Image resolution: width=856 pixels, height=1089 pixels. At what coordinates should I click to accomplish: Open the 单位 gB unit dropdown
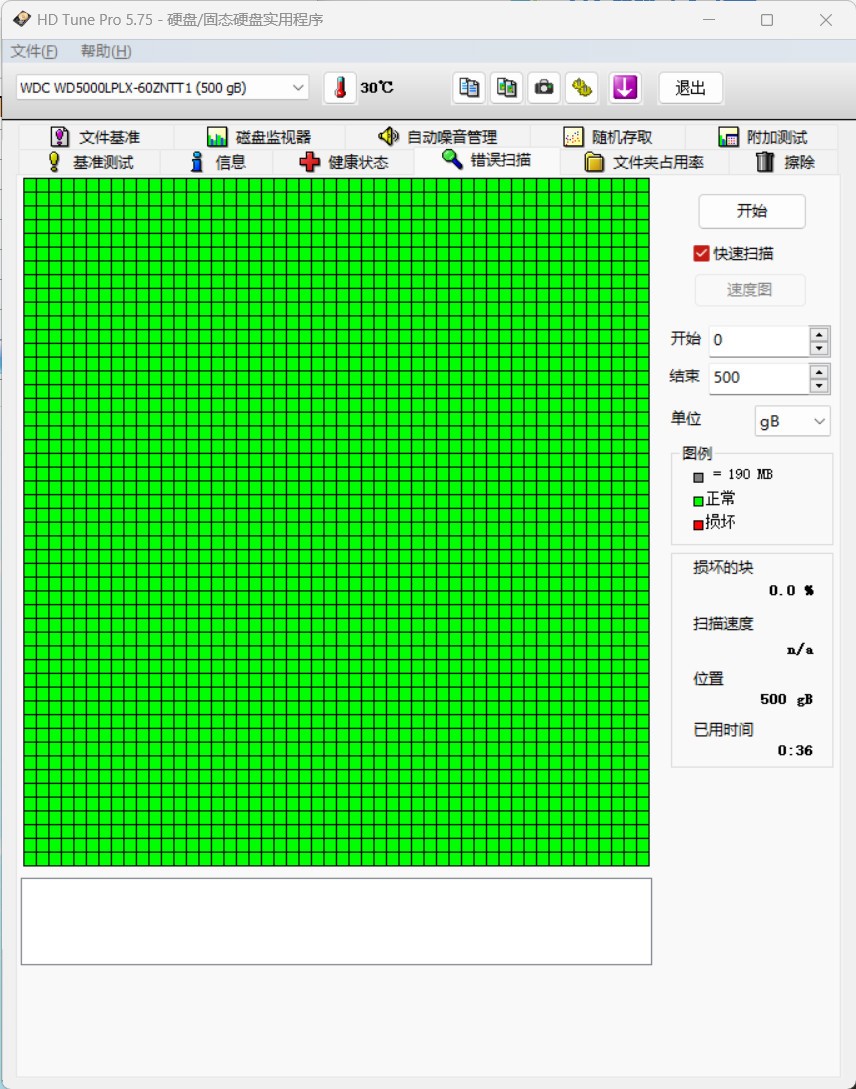click(x=792, y=422)
